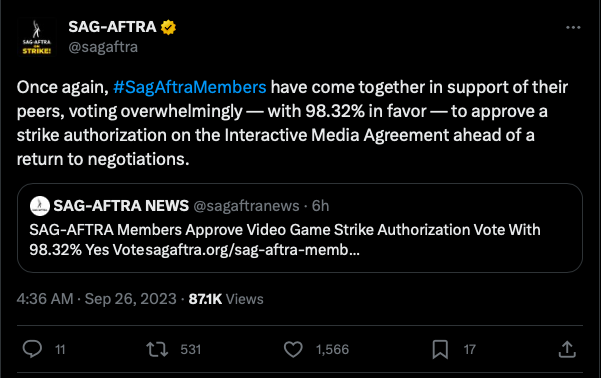View the 87.1K Views analytics
Screen dimensions: 601x378
coord(226,299)
